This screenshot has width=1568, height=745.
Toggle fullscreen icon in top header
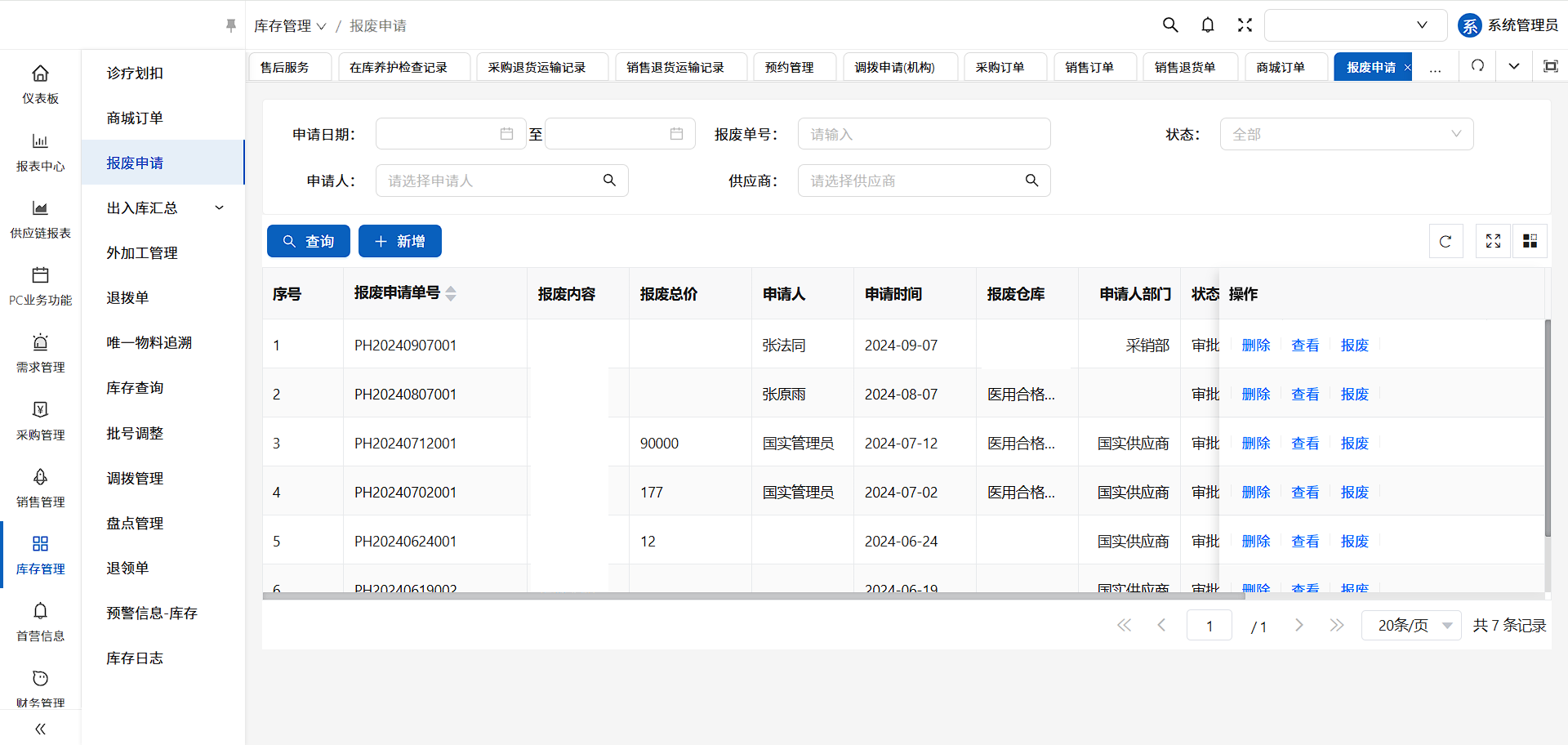click(1245, 25)
